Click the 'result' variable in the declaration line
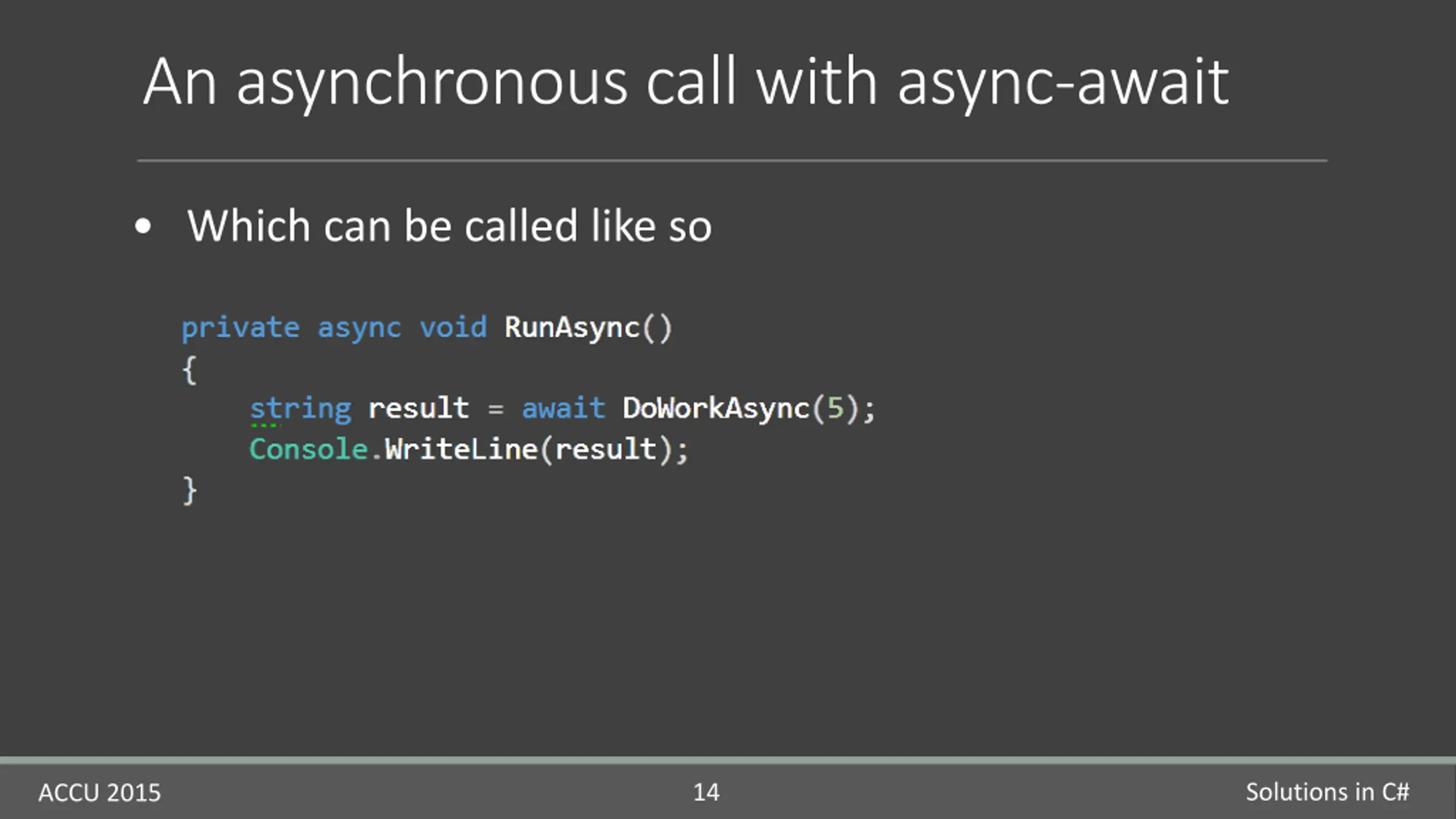This screenshot has height=819, width=1456. pos(419,408)
